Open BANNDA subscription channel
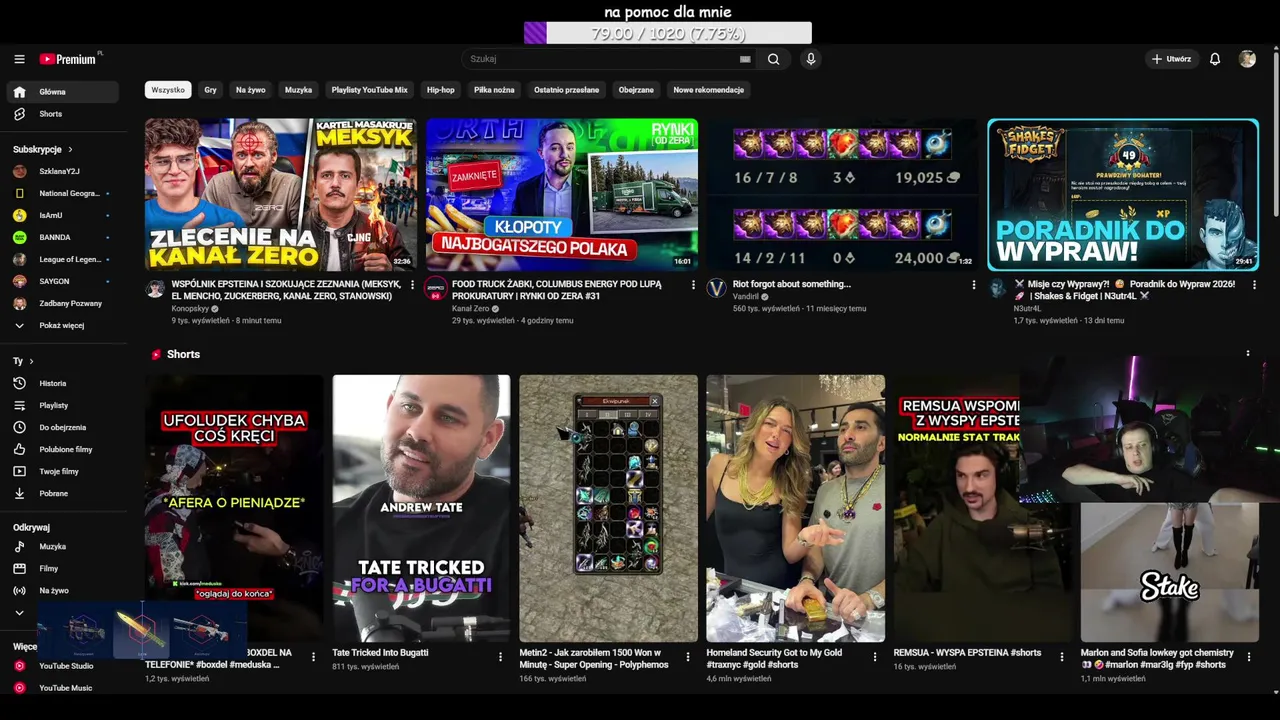The width and height of the screenshot is (1280, 720). [62, 237]
